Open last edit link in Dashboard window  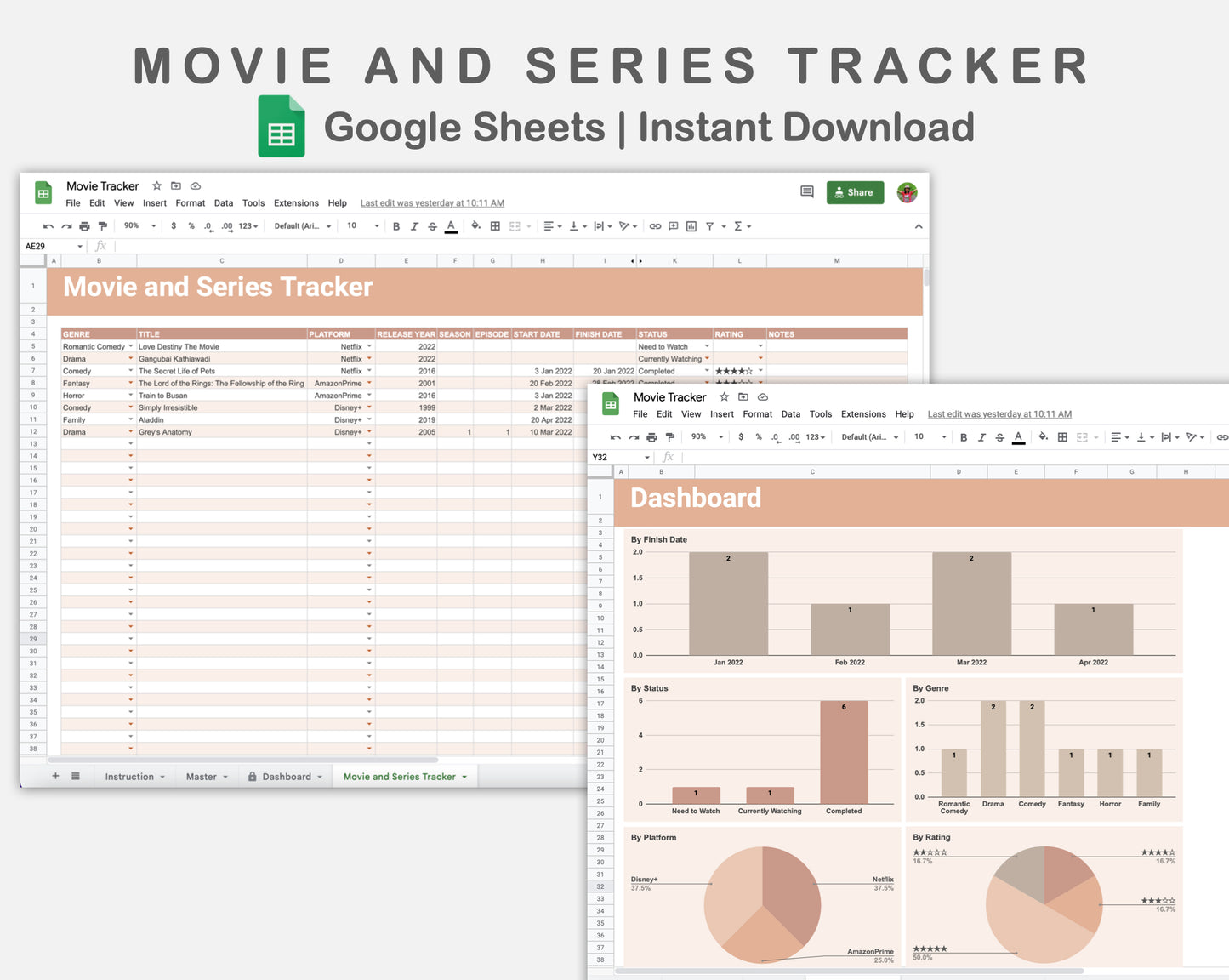(999, 414)
